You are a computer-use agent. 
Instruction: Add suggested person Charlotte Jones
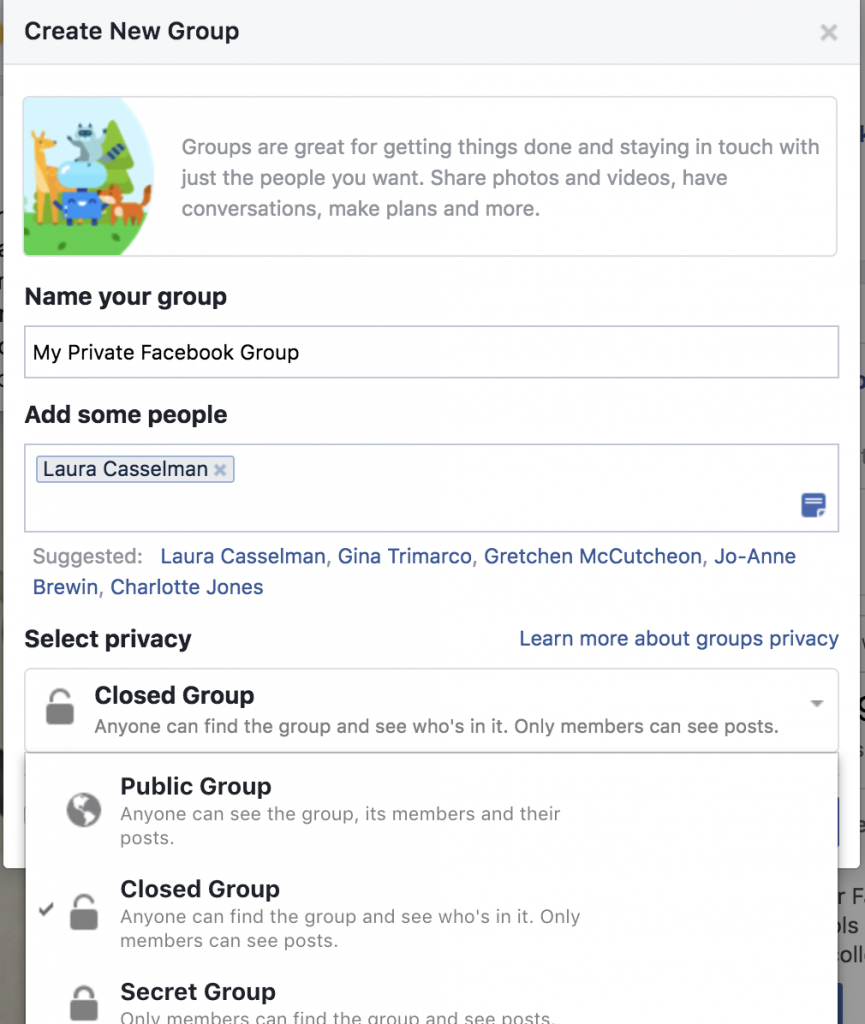tap(186, 587)
